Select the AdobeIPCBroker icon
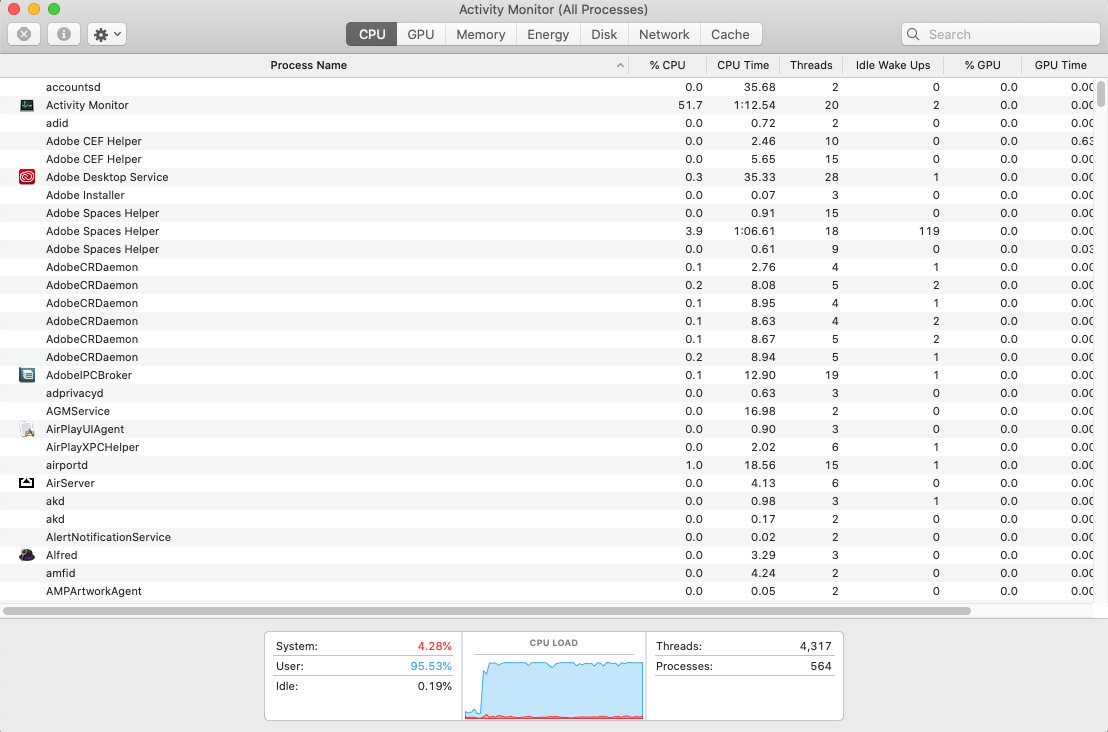Viewport: 1108px width, 732px height. click(27, 375)
